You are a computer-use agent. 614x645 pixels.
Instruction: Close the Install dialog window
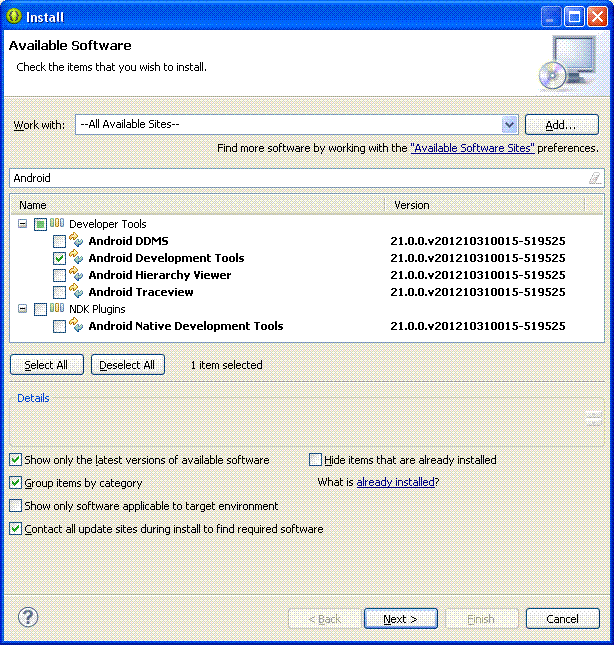click(x=597, y=17)
